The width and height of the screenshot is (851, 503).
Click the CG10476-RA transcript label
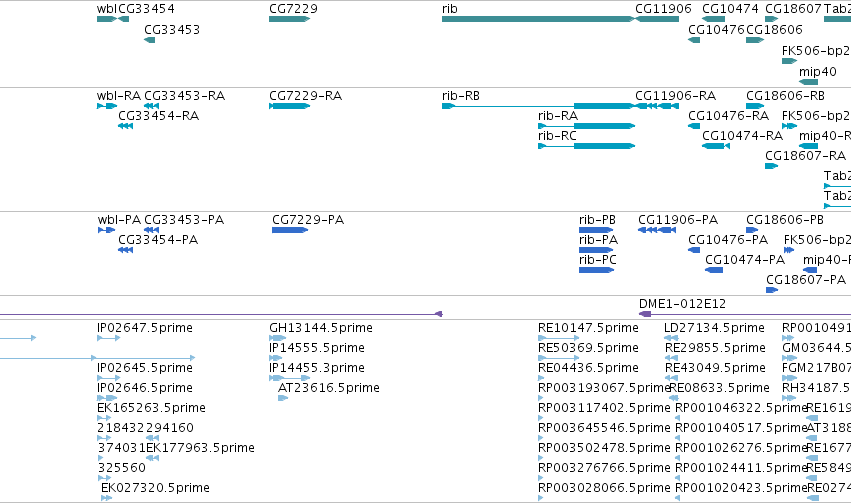(728, 116)
